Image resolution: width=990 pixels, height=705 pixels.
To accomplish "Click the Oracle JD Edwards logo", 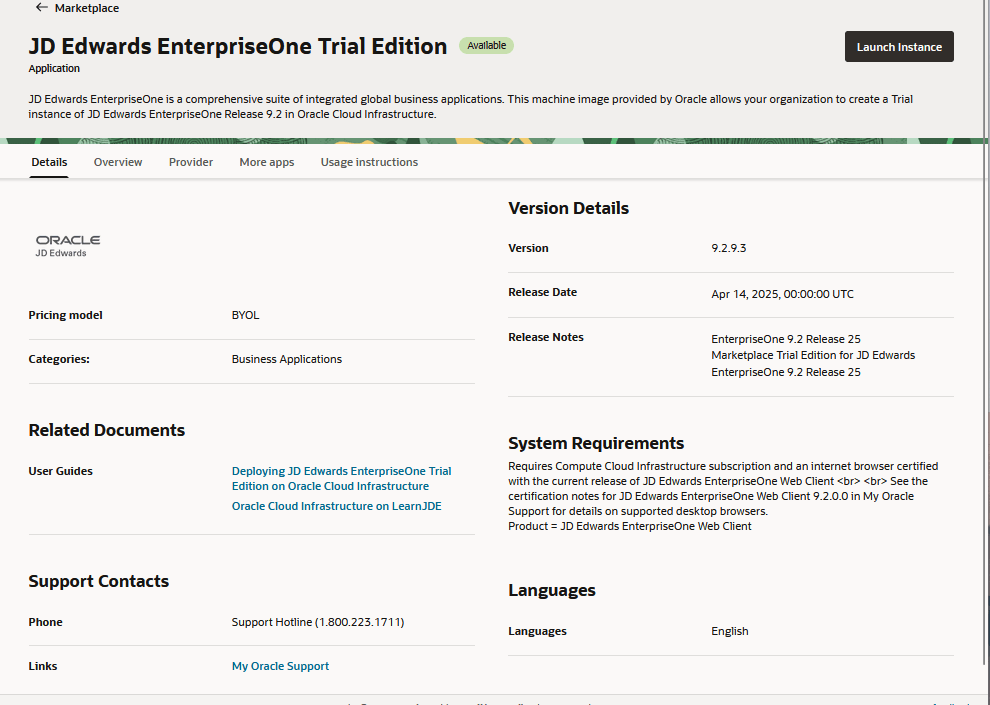I will 68,246.
